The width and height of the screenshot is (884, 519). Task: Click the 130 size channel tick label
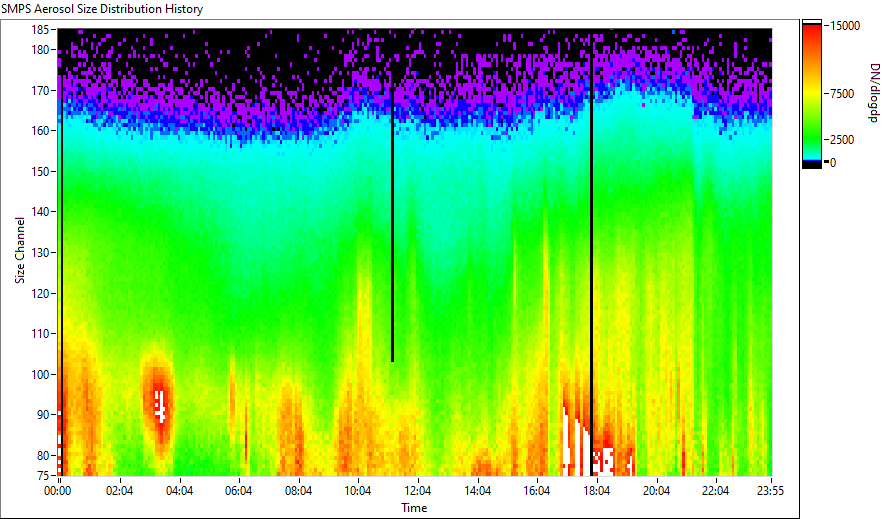click(x=41, y=252)
